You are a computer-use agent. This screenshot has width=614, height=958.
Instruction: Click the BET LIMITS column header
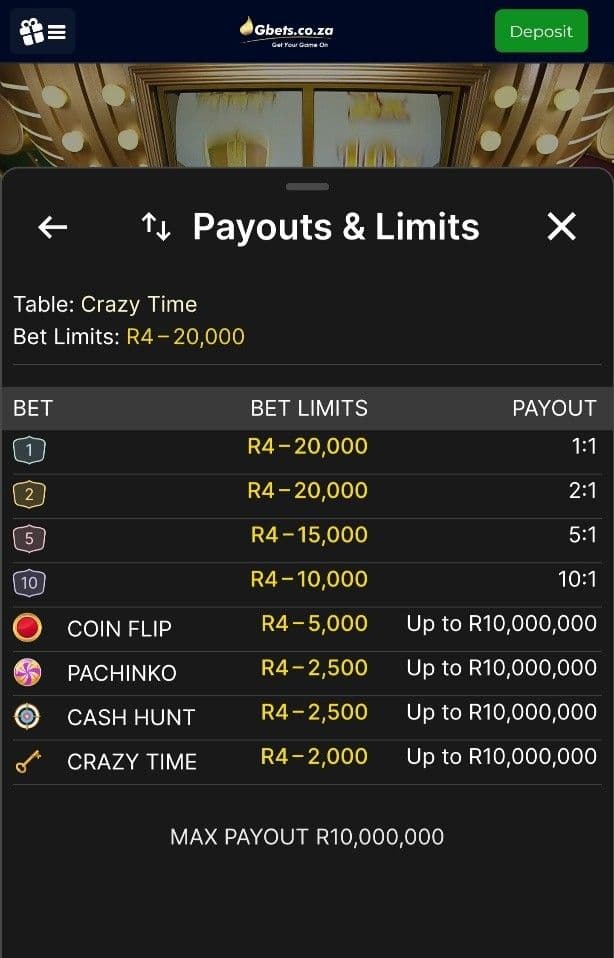[x=308, y=408]
